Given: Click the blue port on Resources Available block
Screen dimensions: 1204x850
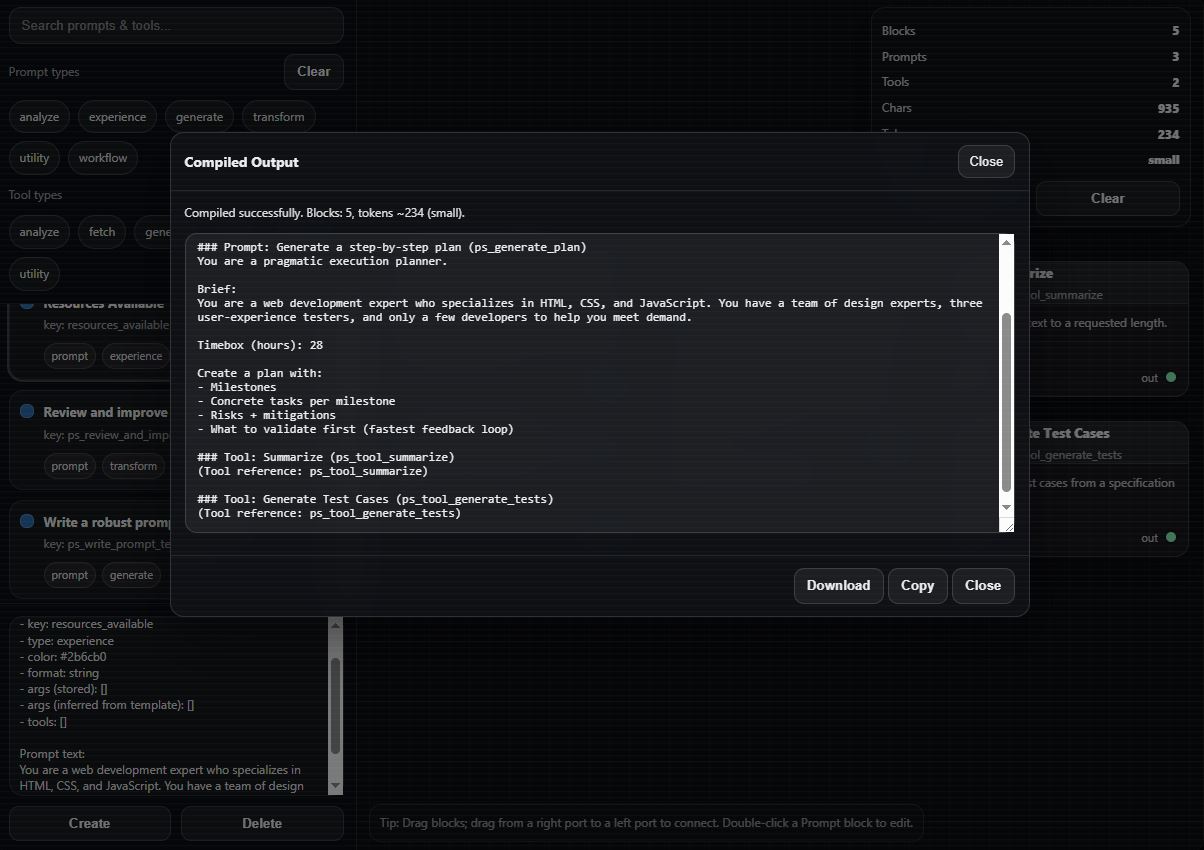Looking at the screenshot, I should [x=27, y=303].
